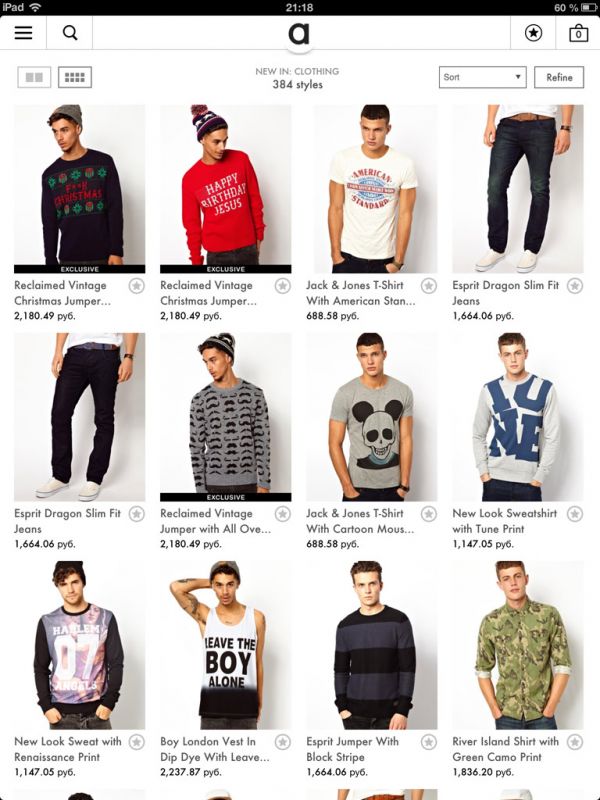Favorite the New Look Tune Print sweatshirt

coord(575,514)
